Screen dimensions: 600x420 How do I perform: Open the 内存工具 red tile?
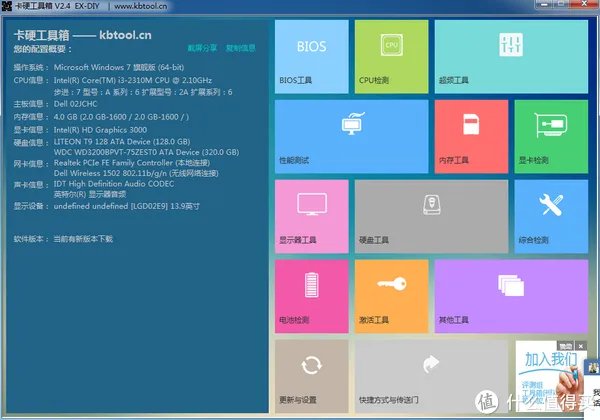(471, 137)
